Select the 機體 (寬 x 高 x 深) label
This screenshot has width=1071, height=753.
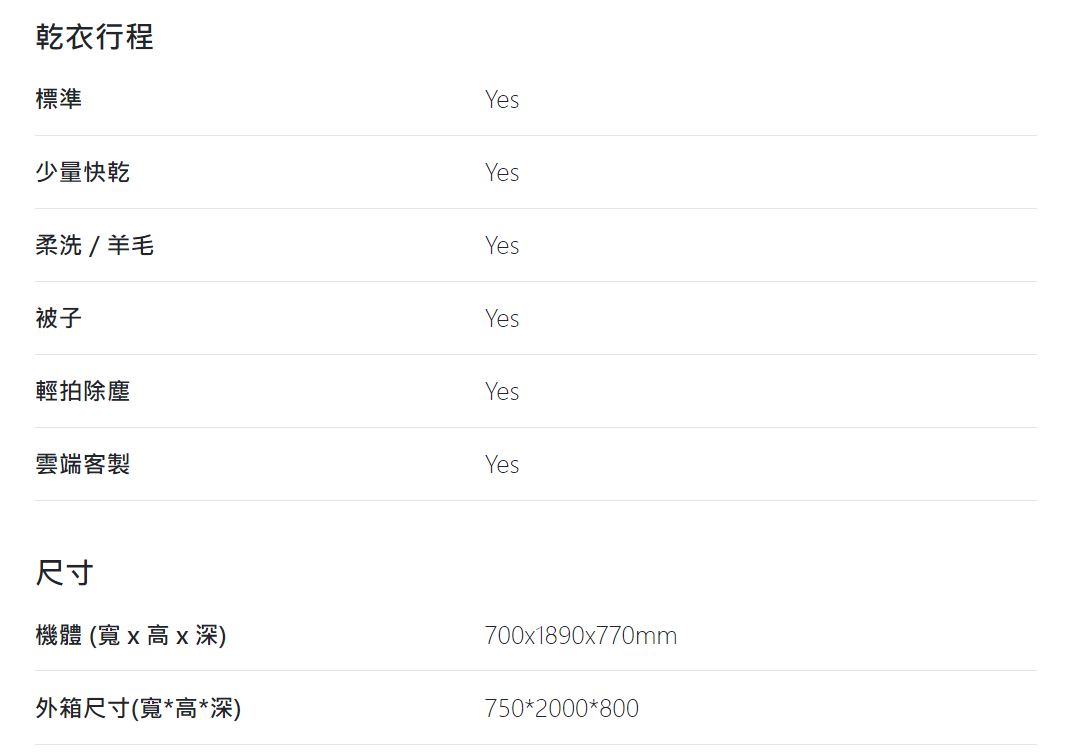[130, 635]
